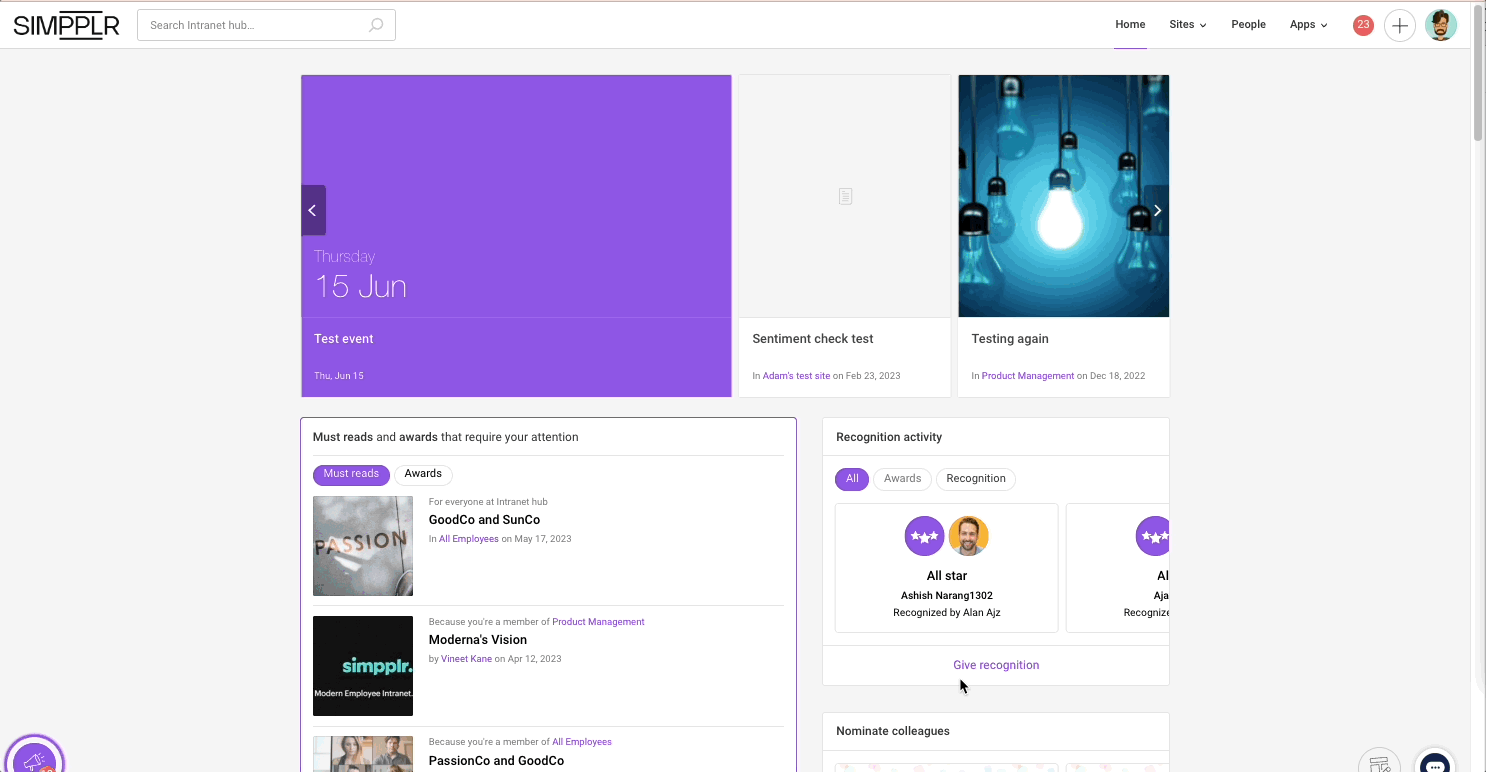Click the Give recognition link
This screenshot has width=1486, height=772.
(996, 665)
